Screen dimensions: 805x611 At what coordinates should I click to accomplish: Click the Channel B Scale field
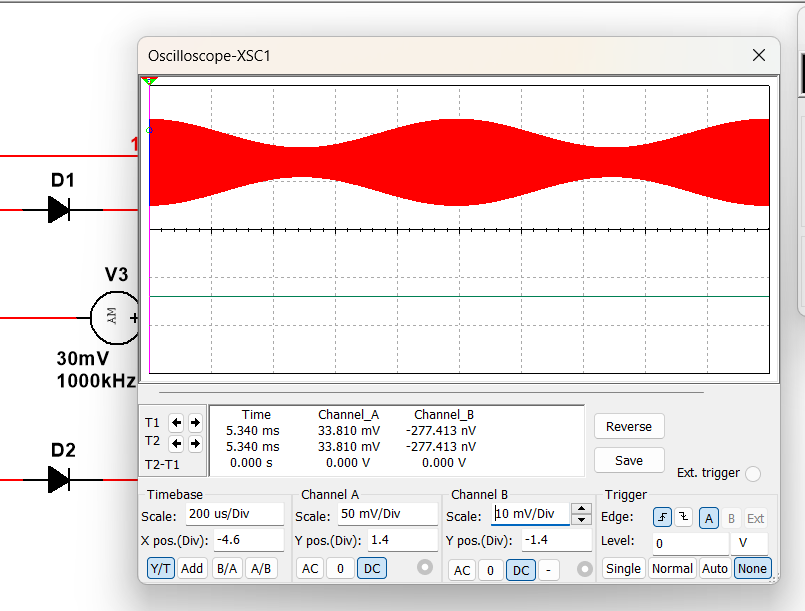click(x=530, y=514)
